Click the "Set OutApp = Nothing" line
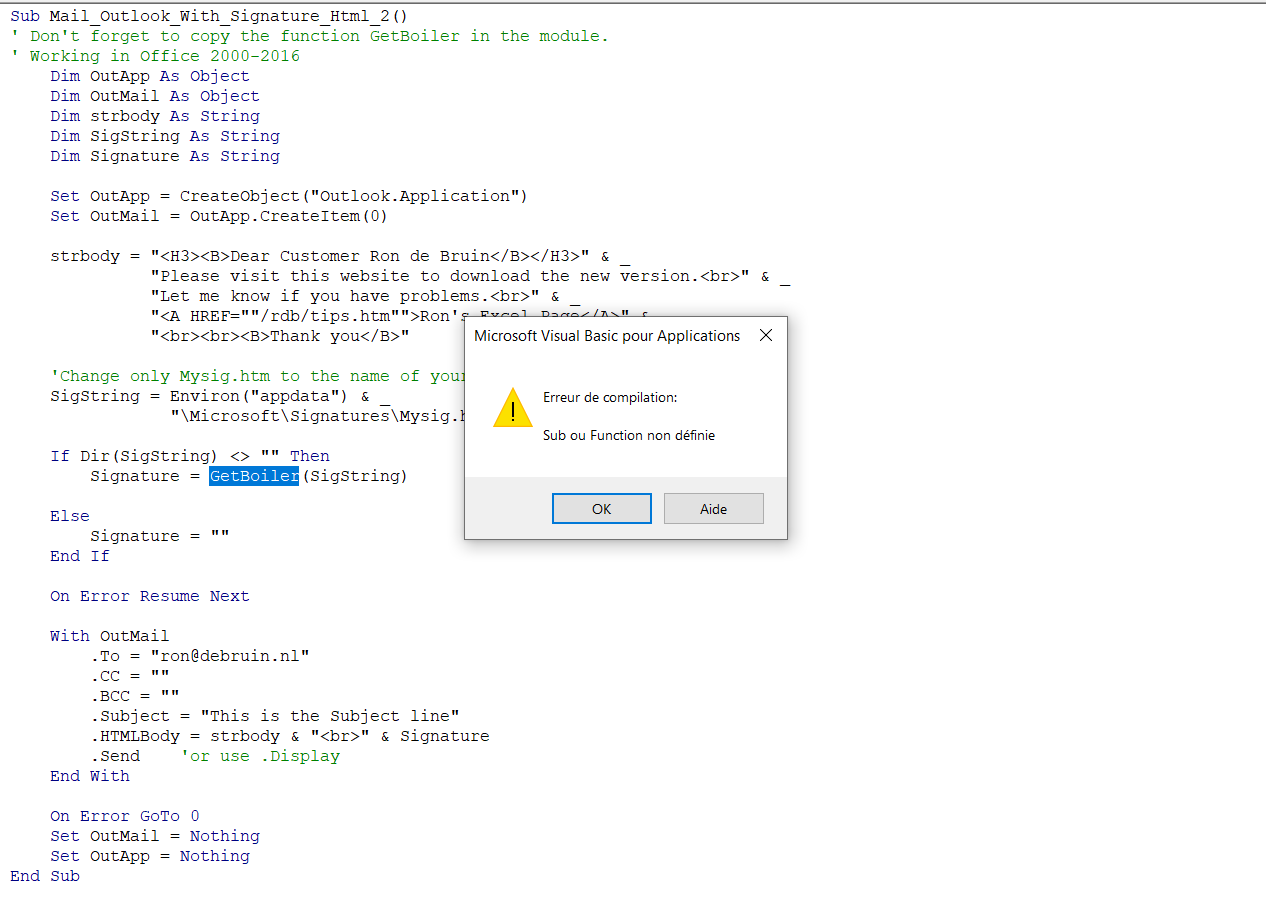The image size is (1266, 897). point(150,856)
